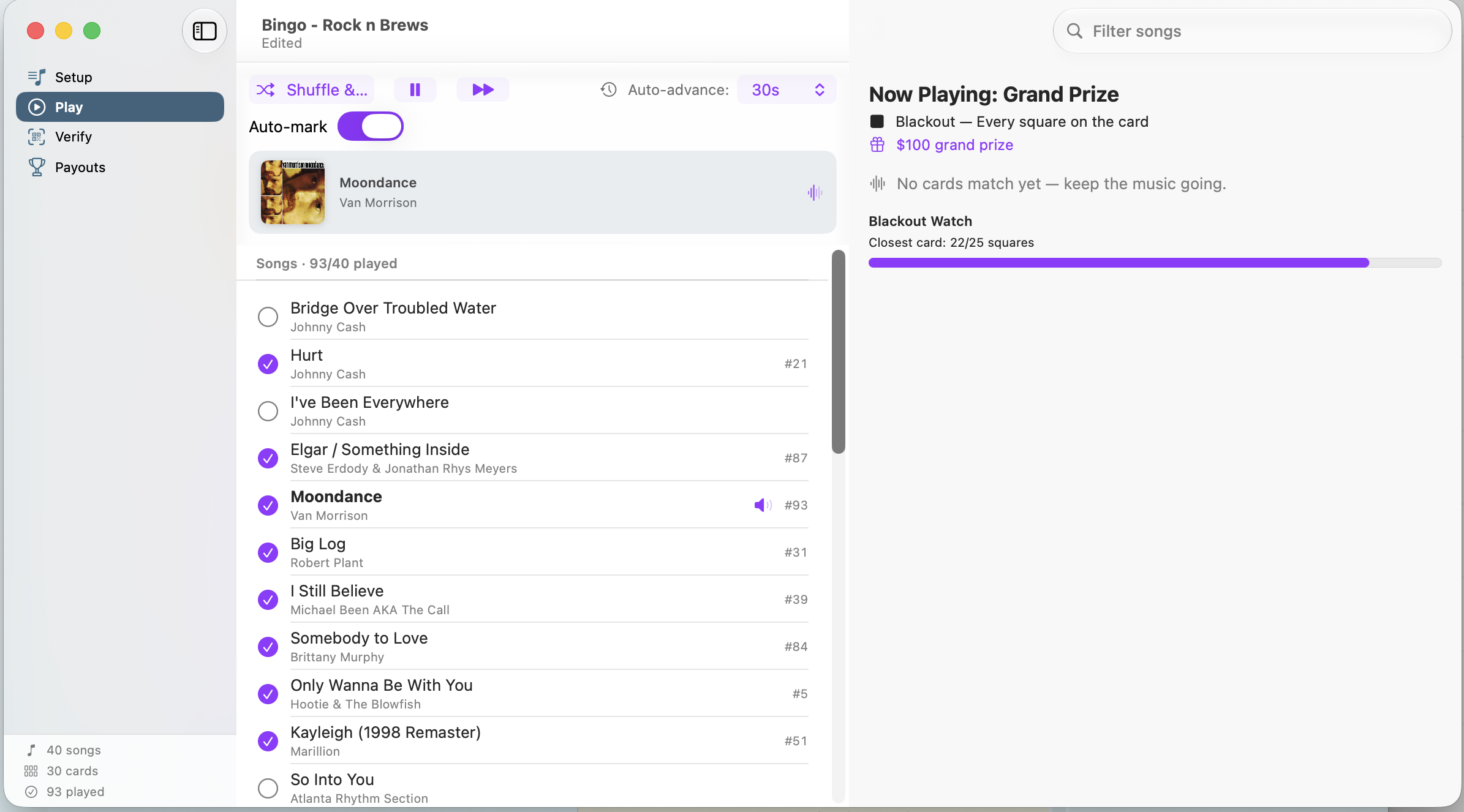1464x812 pixels.
Task: Mark So Into You as played
Action: click(x=268, y=789)
